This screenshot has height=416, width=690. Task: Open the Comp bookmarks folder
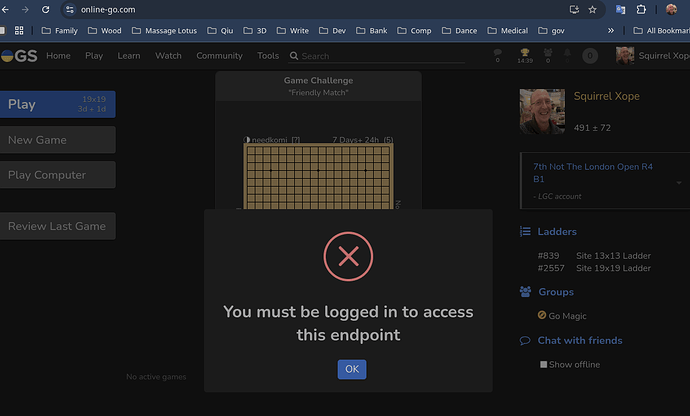pyautogui.click(x=414, y=30)
